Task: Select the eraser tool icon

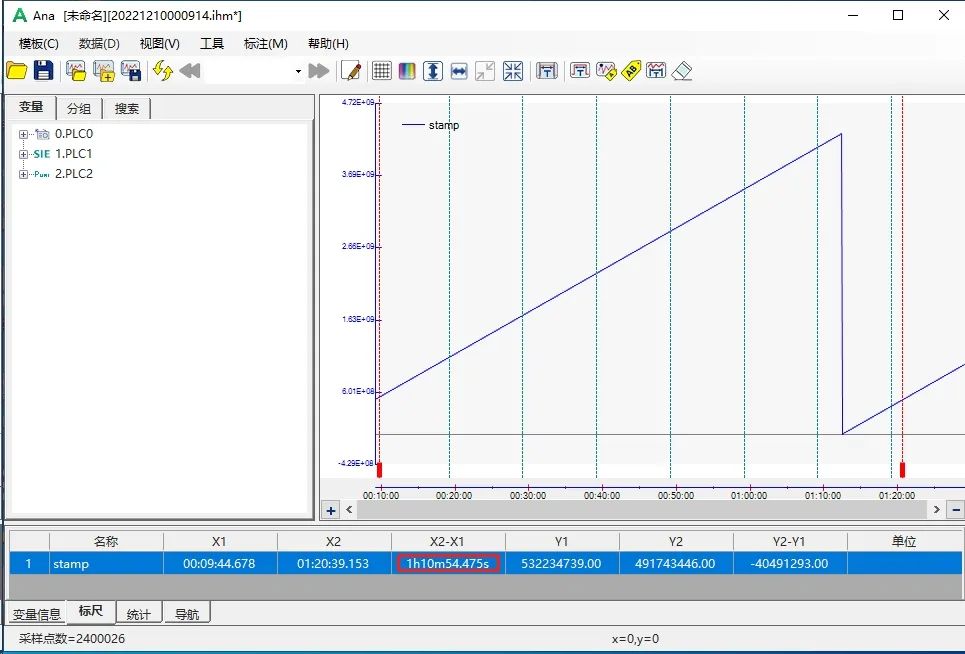Action: (682, 71)
